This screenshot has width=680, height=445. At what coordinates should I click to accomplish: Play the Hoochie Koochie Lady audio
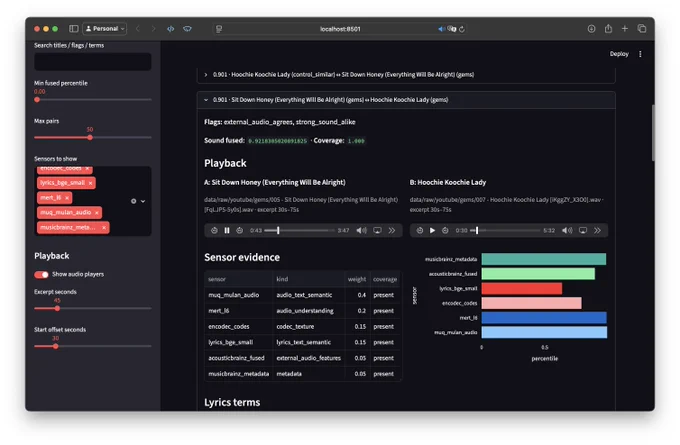pyautogui.click(x=432, y=230)
